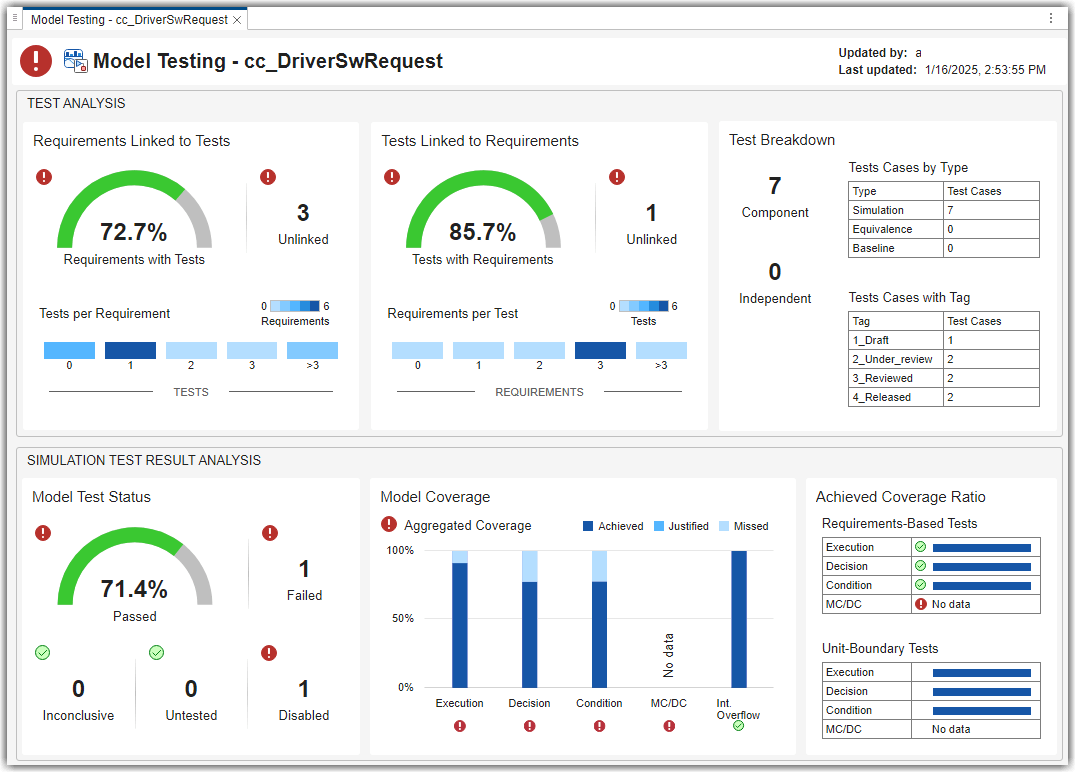Open the tab list handle left of tab
This screenshot has width=1076, height=773.
coord(15,19)
